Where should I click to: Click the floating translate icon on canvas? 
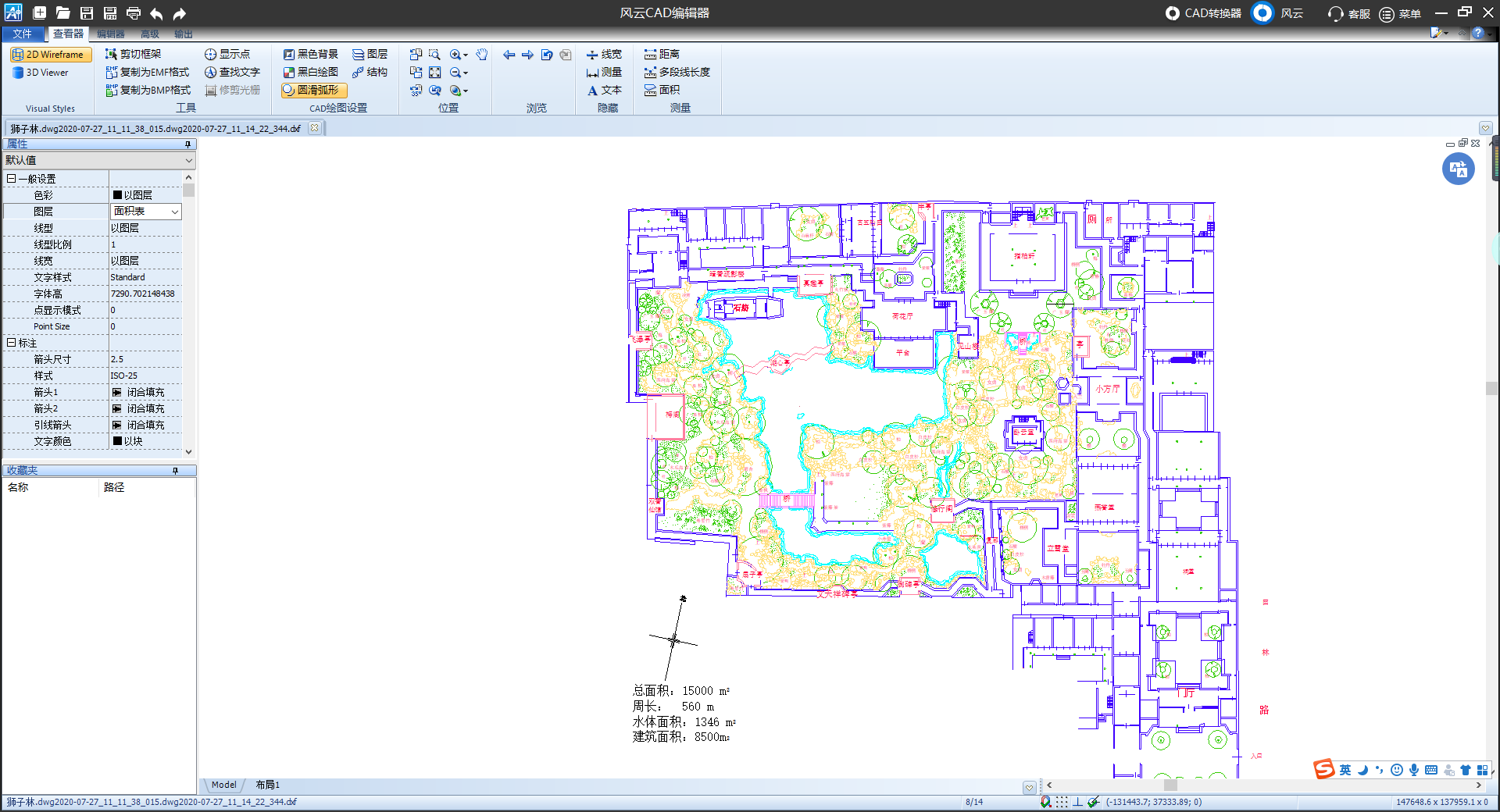[1458, 169]
